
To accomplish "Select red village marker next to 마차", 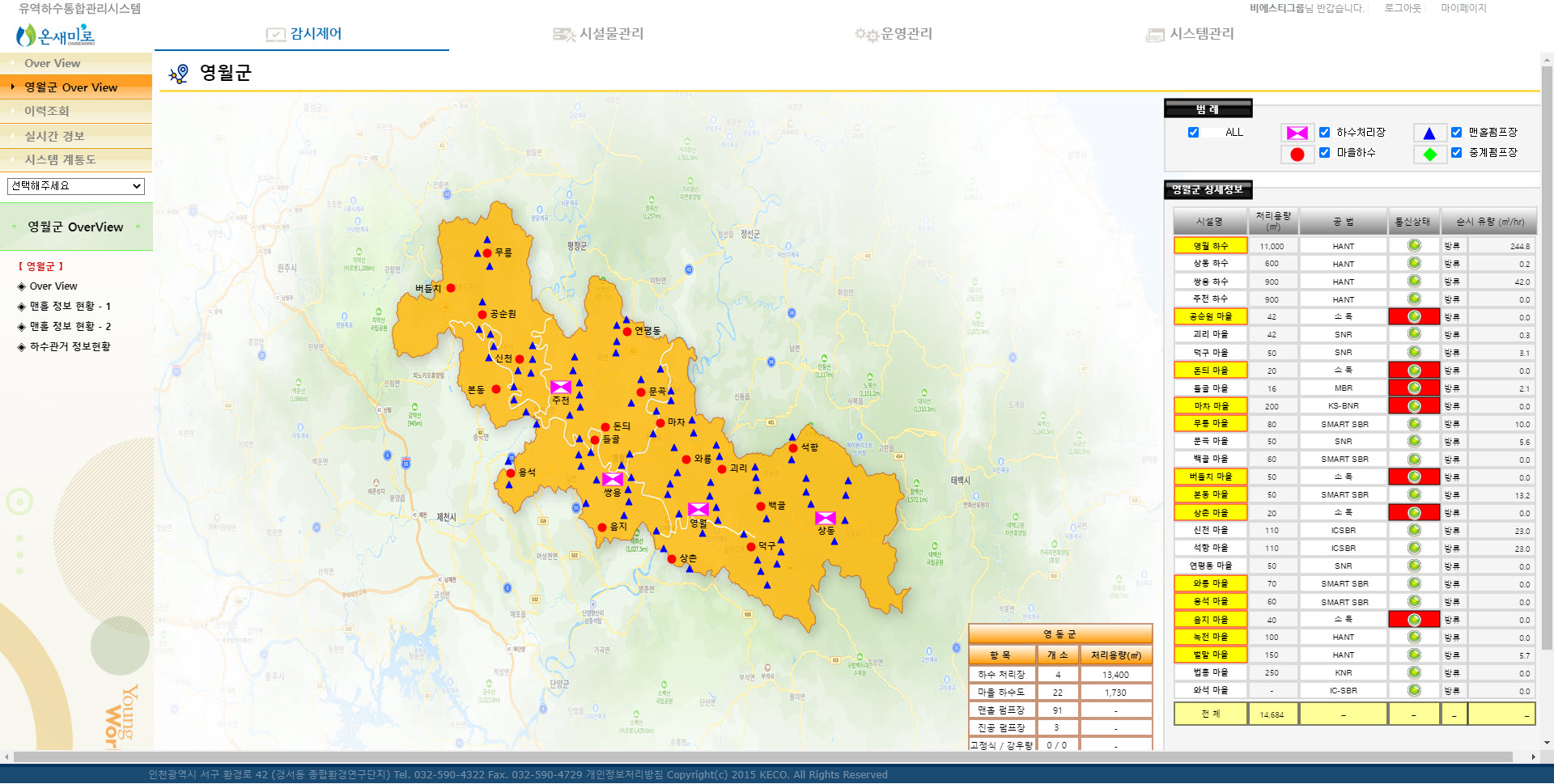I will tap(660, 423).
